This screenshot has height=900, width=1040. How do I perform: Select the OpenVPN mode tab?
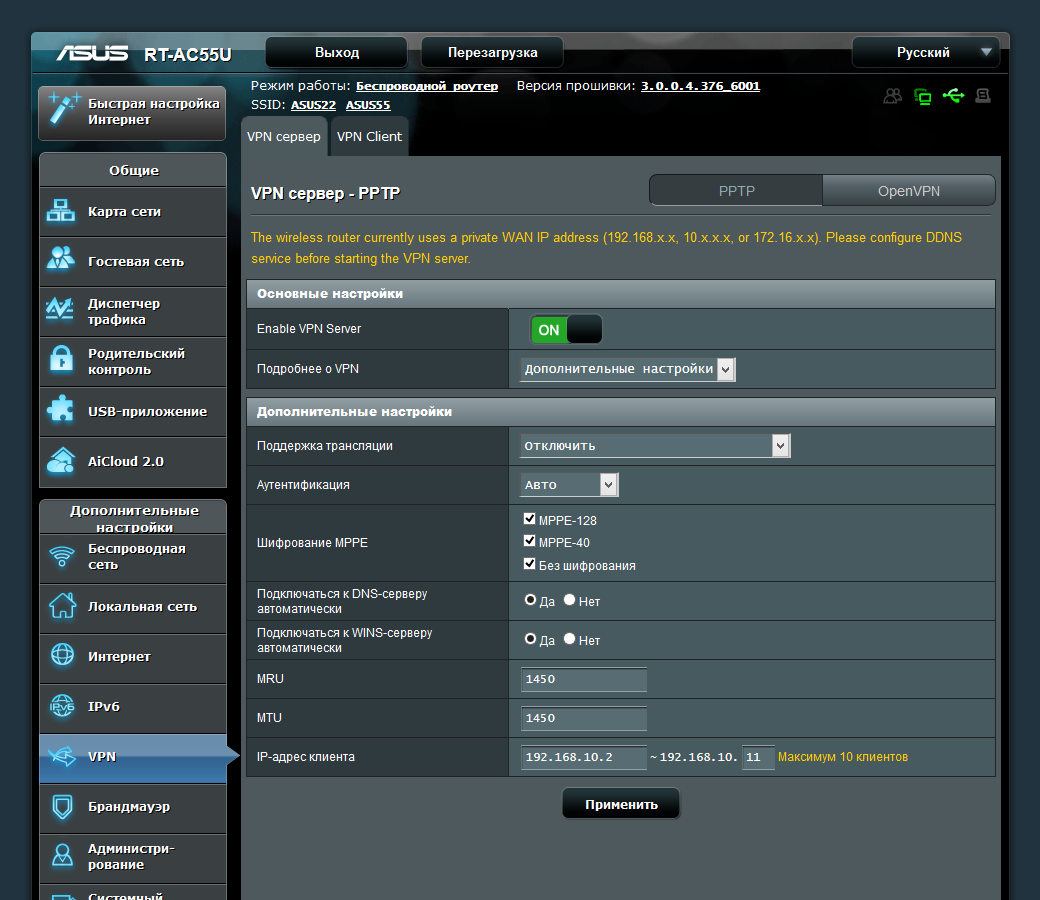908,191
